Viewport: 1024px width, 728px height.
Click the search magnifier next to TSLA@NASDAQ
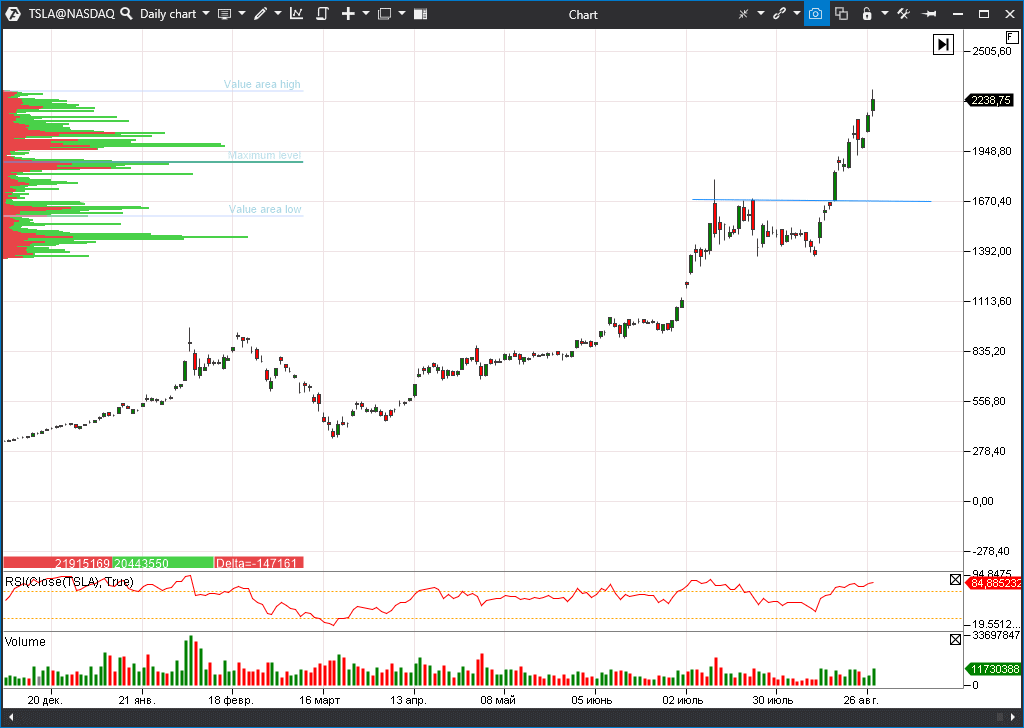pyautogui.click(x=126, y=14)
